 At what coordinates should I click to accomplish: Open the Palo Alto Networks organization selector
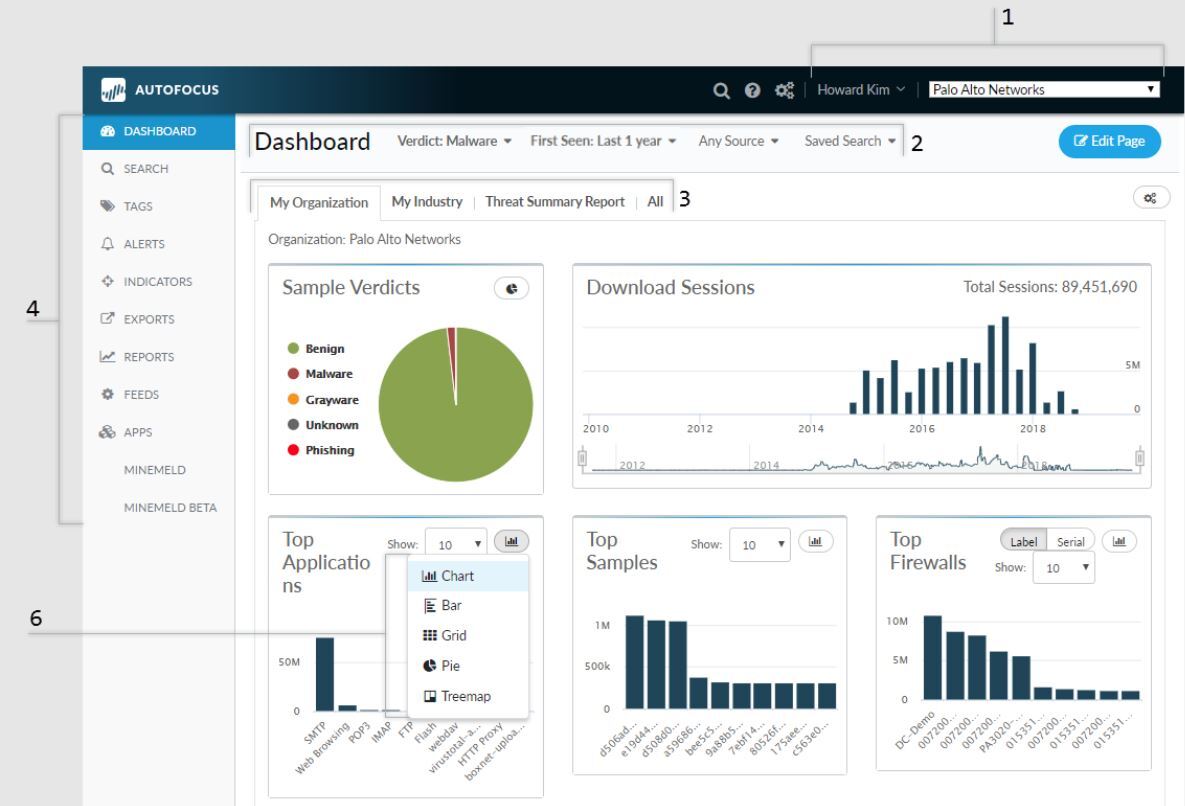[1044, 90]
